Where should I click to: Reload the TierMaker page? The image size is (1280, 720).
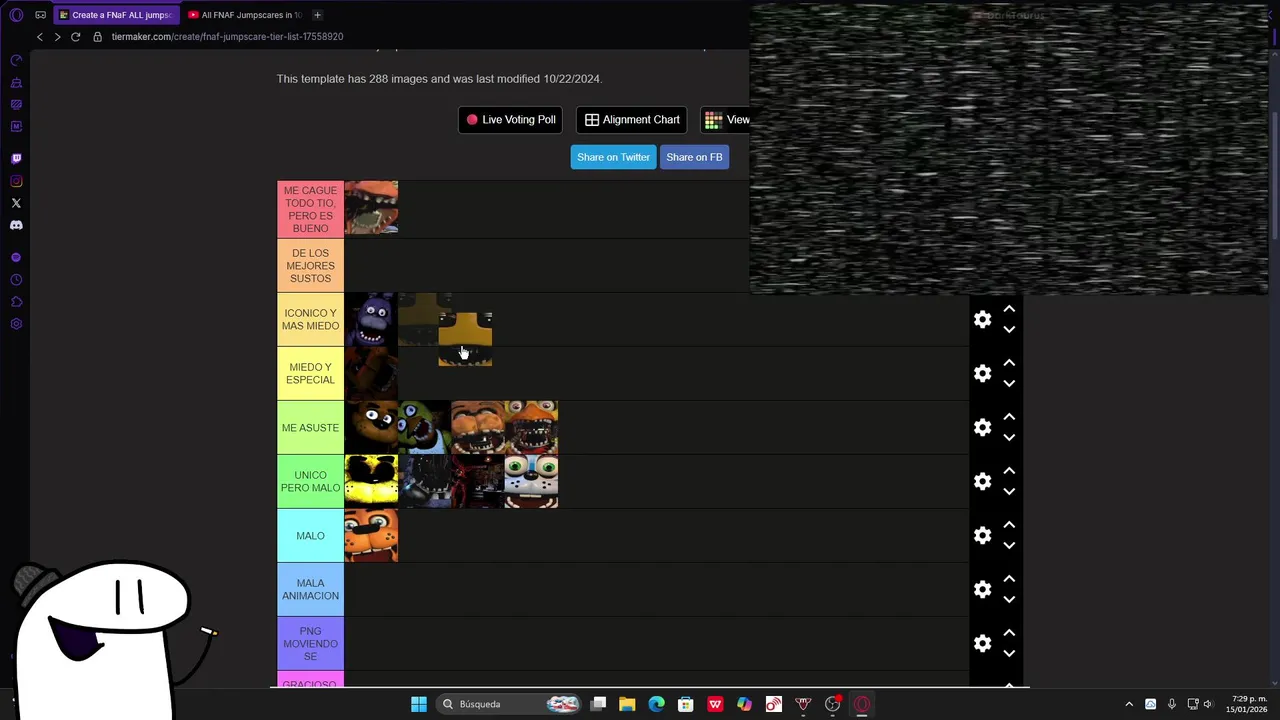(75, 37)
